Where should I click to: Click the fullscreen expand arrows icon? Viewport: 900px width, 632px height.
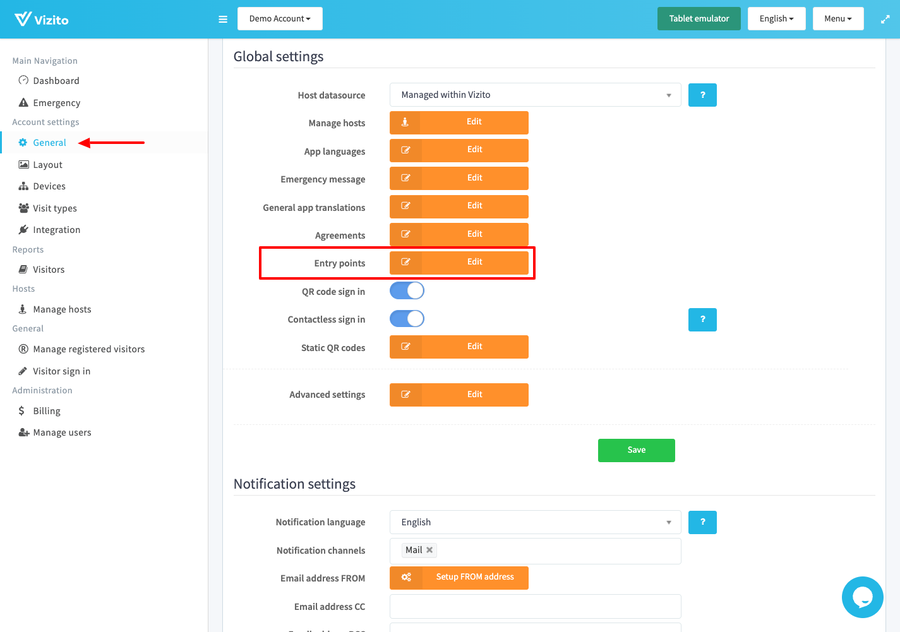point(885,19)
